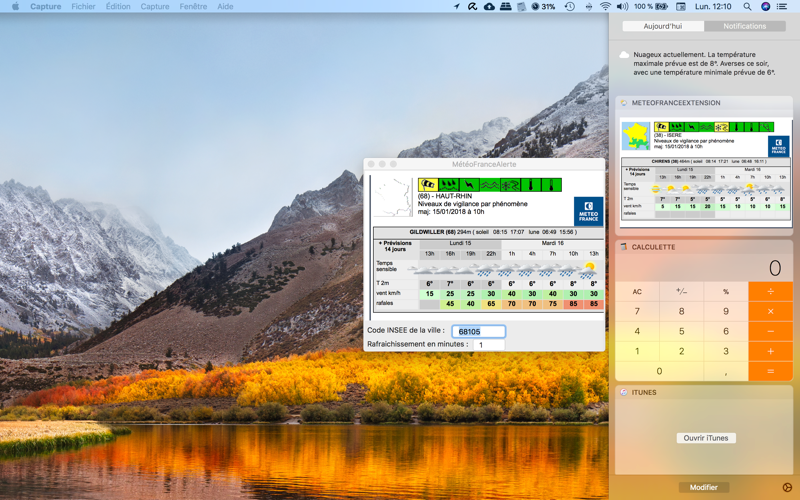This screenshot has width=800, height=500.
Task: Open Siri from the menu bar
Action: (765, 7)
